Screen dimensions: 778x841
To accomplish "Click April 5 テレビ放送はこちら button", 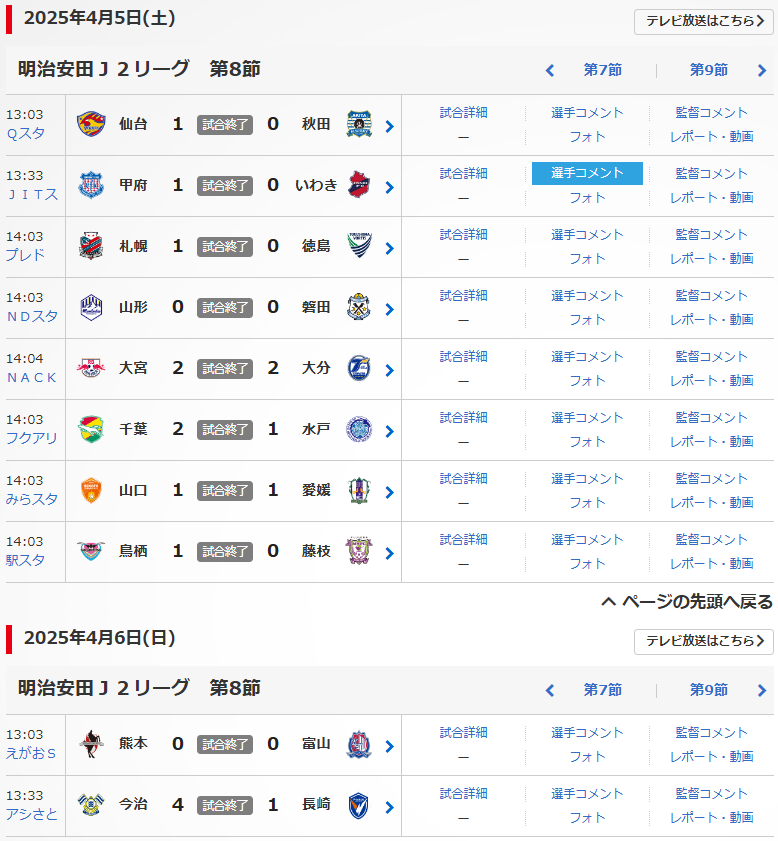I will pos(703,21).
